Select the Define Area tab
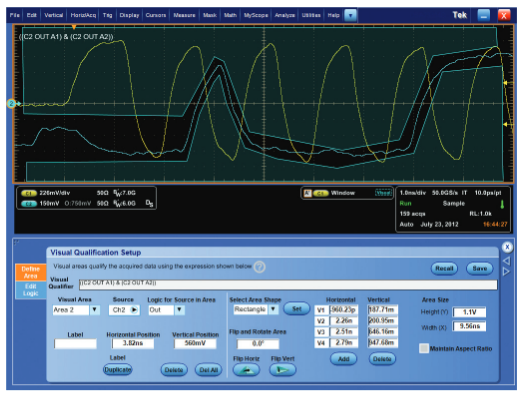The image size is (522, 396). 30,272
